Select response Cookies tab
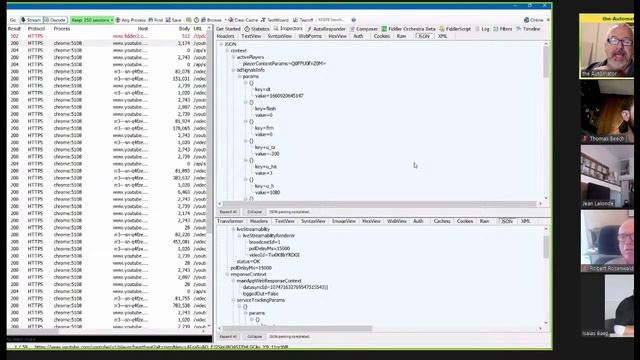Screen dimensions: 640x360 click(x=465, y=221)
